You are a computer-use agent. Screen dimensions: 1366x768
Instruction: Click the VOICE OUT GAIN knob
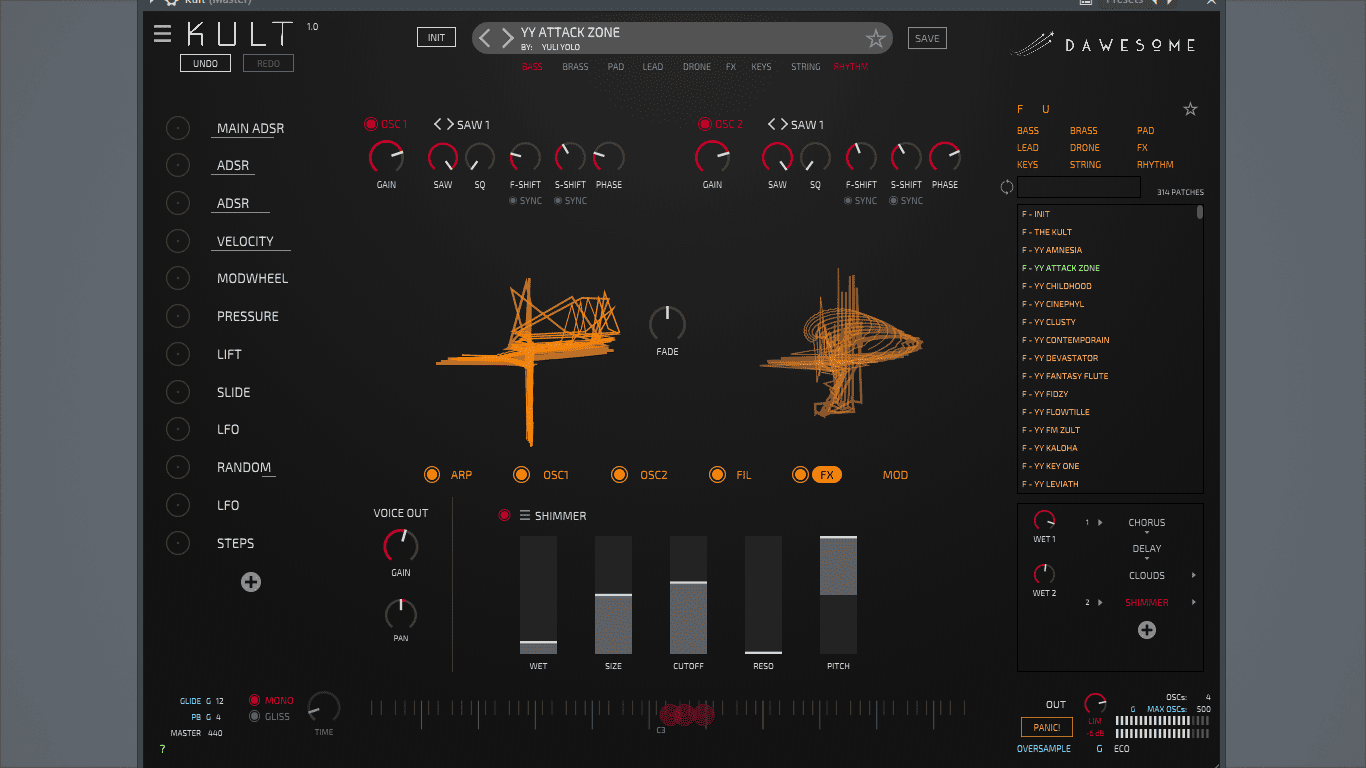(x=401, y=546)
